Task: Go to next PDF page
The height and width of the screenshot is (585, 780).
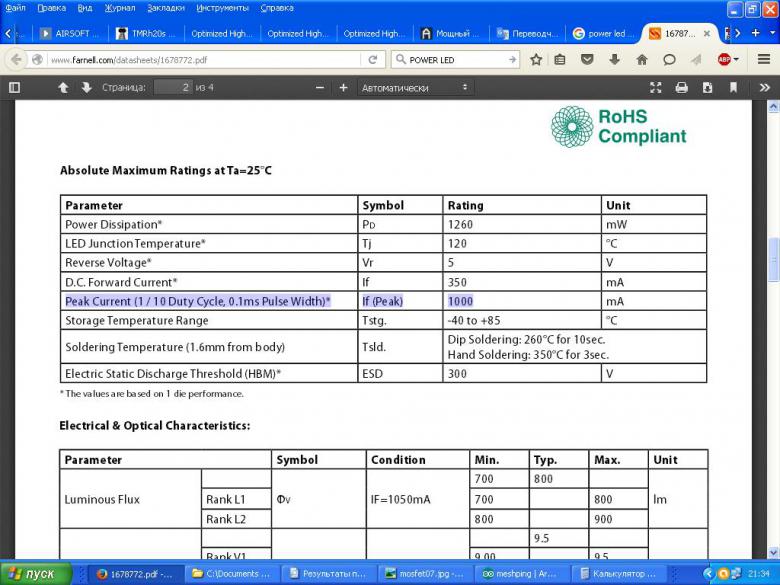Action: click(86, 88)
